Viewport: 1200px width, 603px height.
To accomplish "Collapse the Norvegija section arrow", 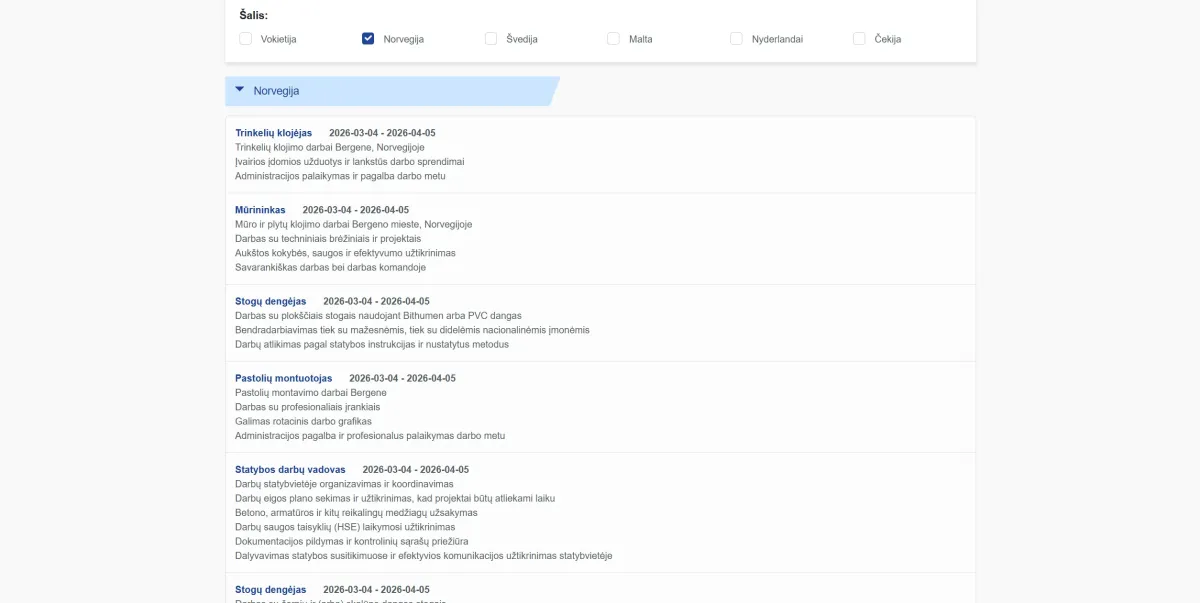I will pyautogui.click(x=240, y=90).
